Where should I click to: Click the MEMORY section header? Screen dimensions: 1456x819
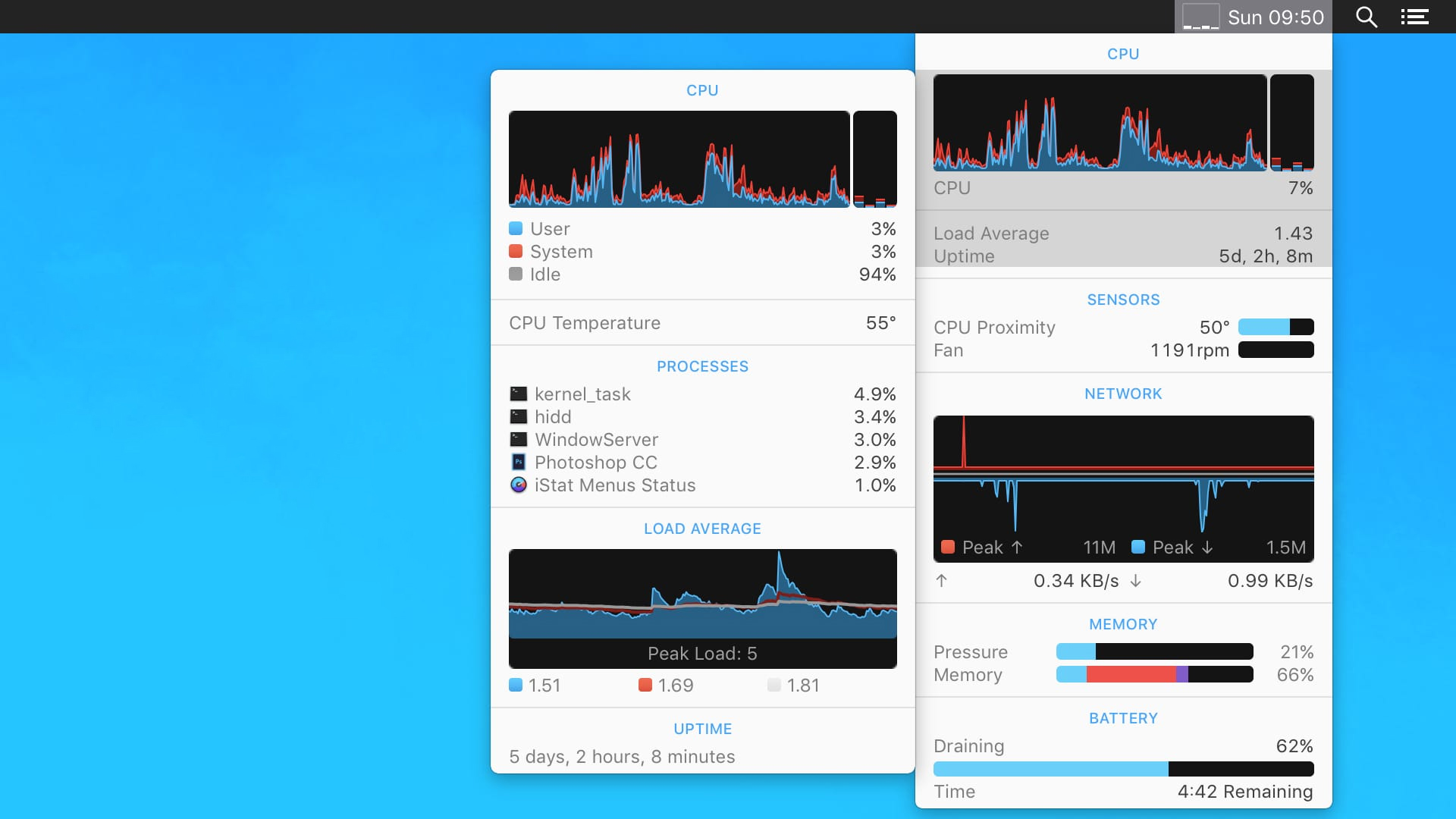tap(1122, 624)
